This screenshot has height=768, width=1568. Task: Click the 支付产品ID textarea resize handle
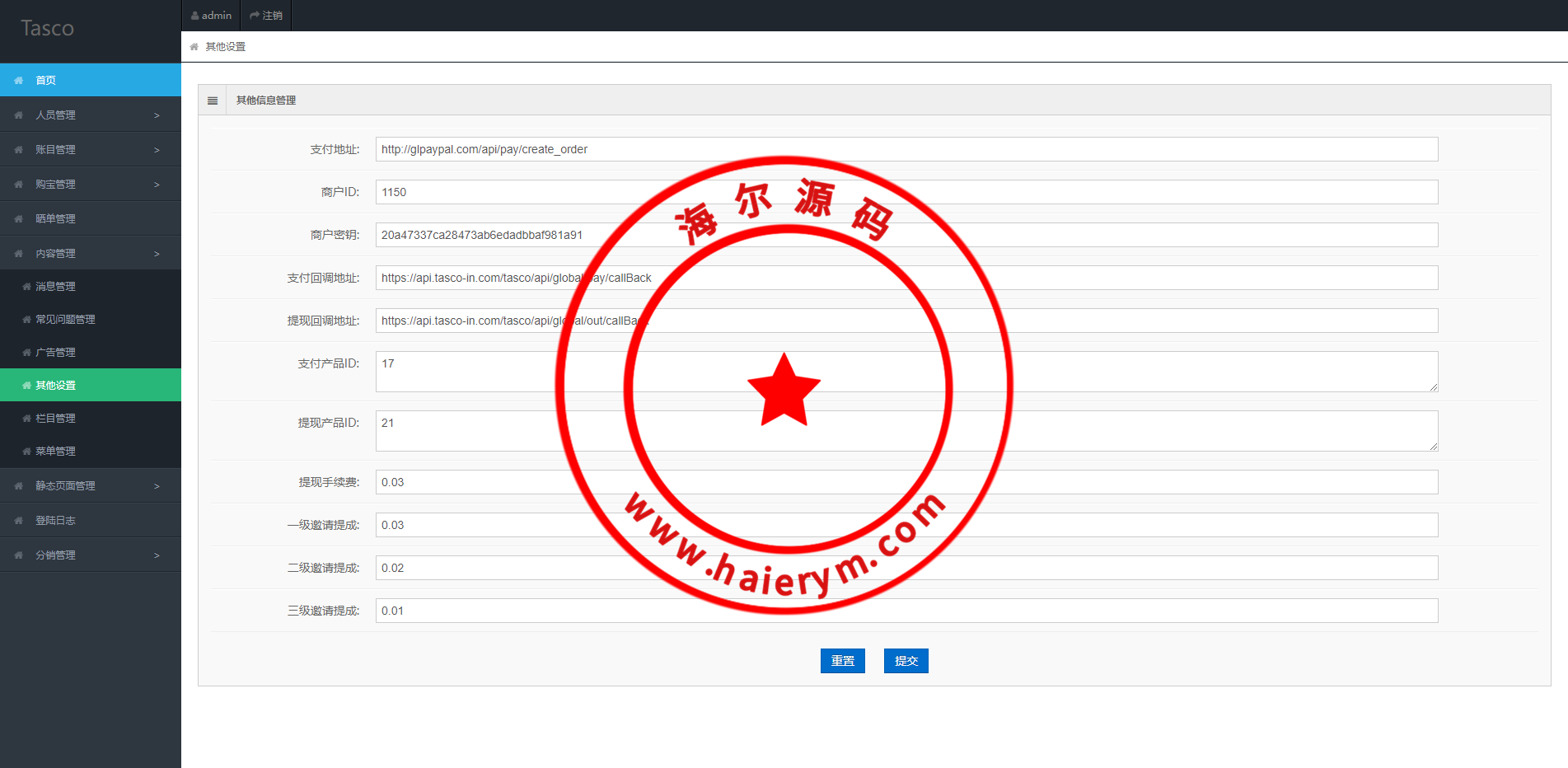[x=1434, y=387]
